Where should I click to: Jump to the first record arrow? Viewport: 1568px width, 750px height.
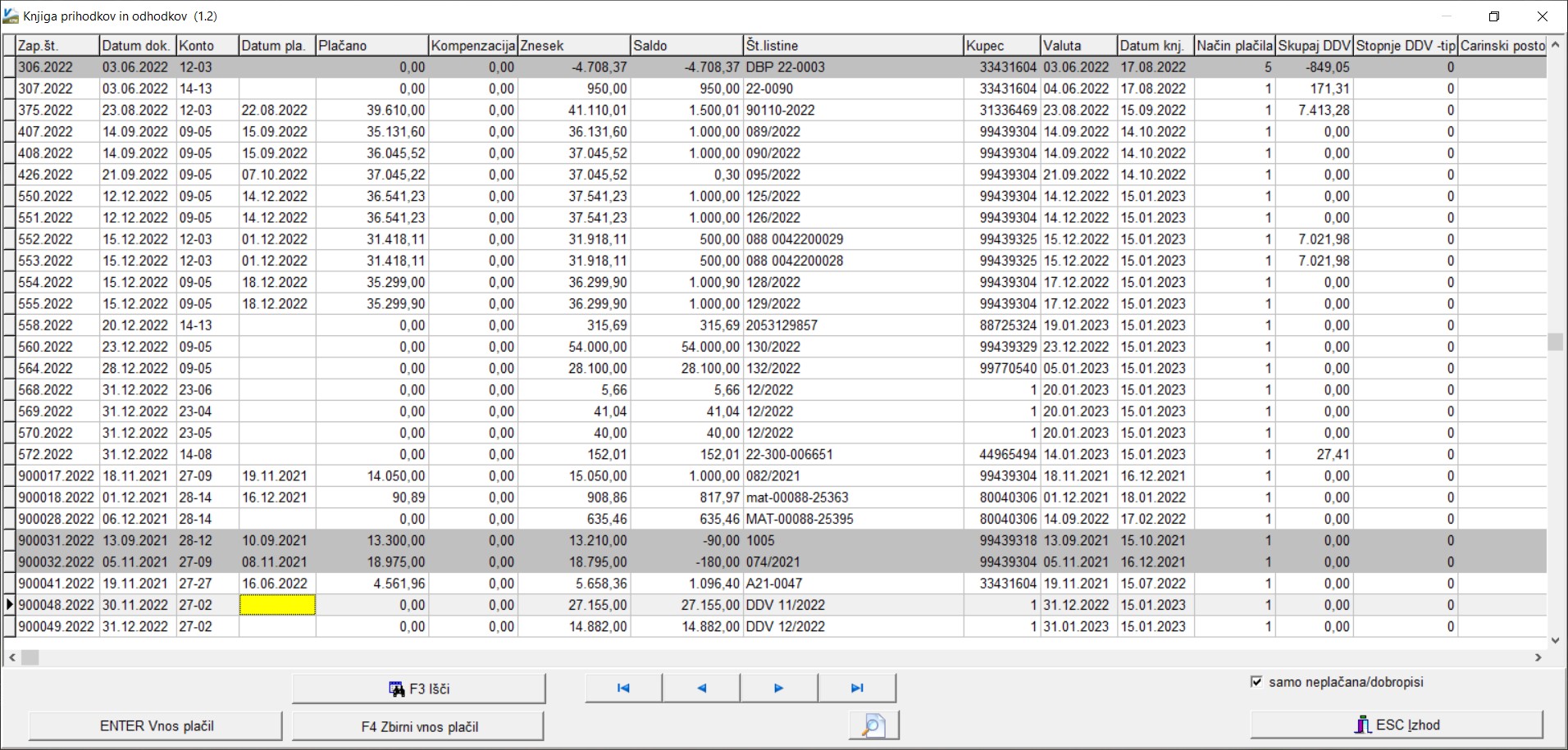pyautogui.click(x=623, y=689)
